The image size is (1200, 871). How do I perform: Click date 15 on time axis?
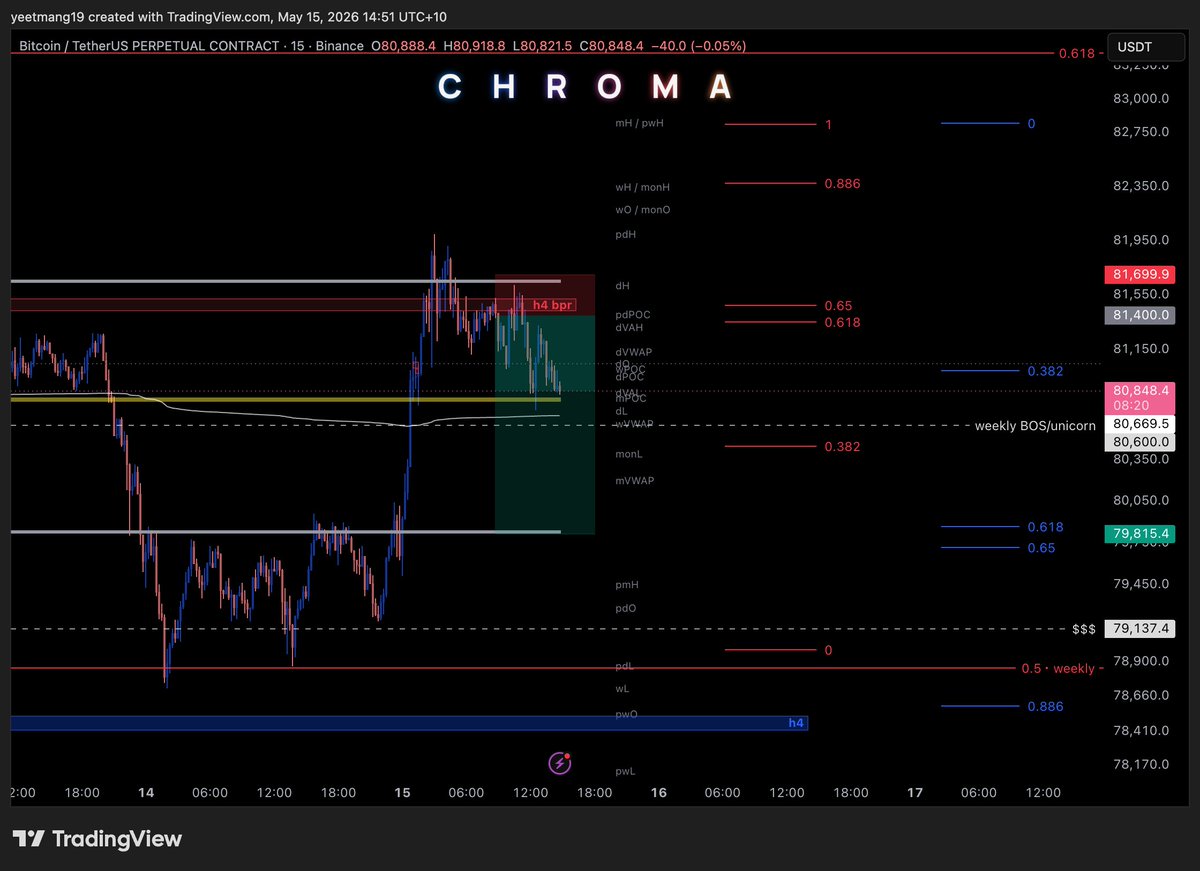(402, 793)
